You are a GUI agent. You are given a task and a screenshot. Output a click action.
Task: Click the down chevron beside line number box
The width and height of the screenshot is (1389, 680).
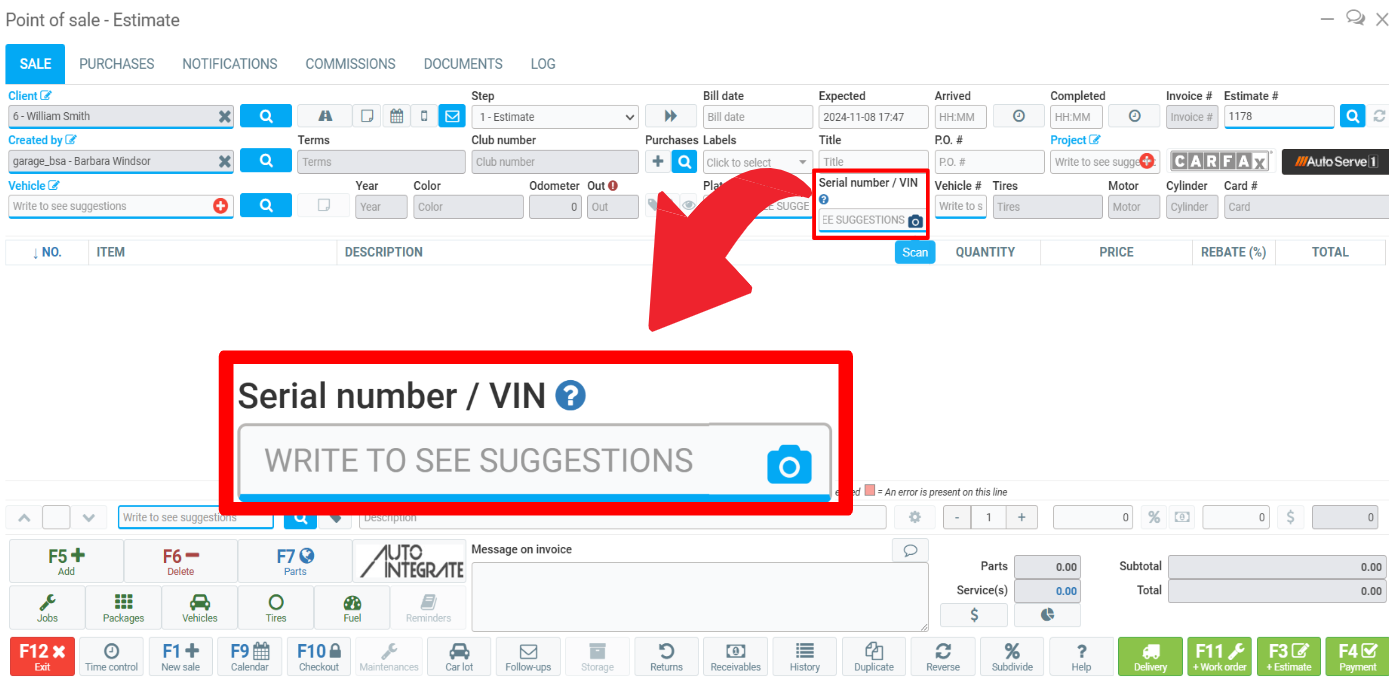click(x=89, y=517)
